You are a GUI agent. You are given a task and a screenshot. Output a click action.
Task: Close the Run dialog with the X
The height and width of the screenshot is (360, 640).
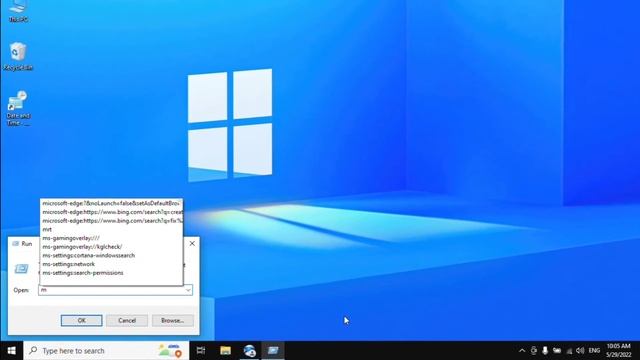[x=192, y=243]
